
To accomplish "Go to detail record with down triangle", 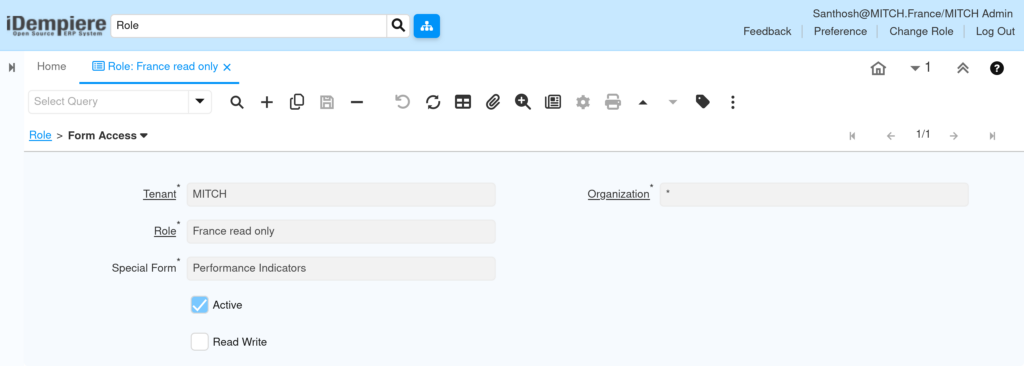I will (x=673, y=102).
